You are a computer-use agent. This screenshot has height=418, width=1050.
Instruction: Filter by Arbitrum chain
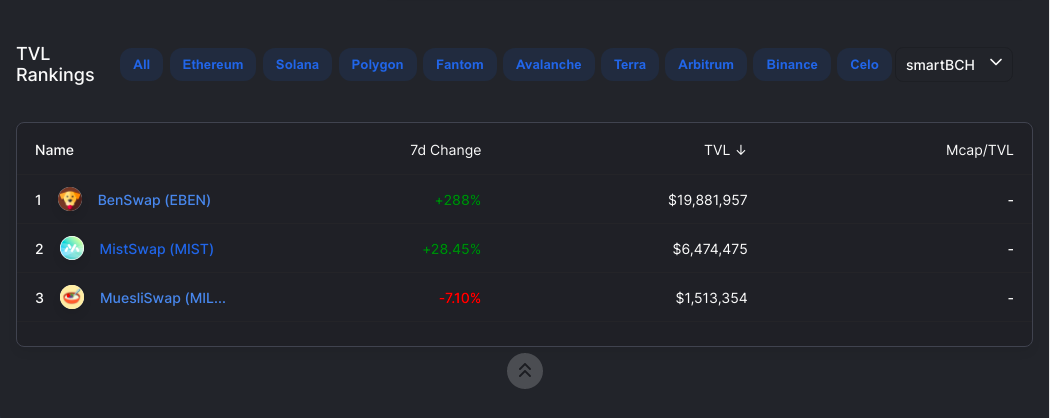coord(706,65)
